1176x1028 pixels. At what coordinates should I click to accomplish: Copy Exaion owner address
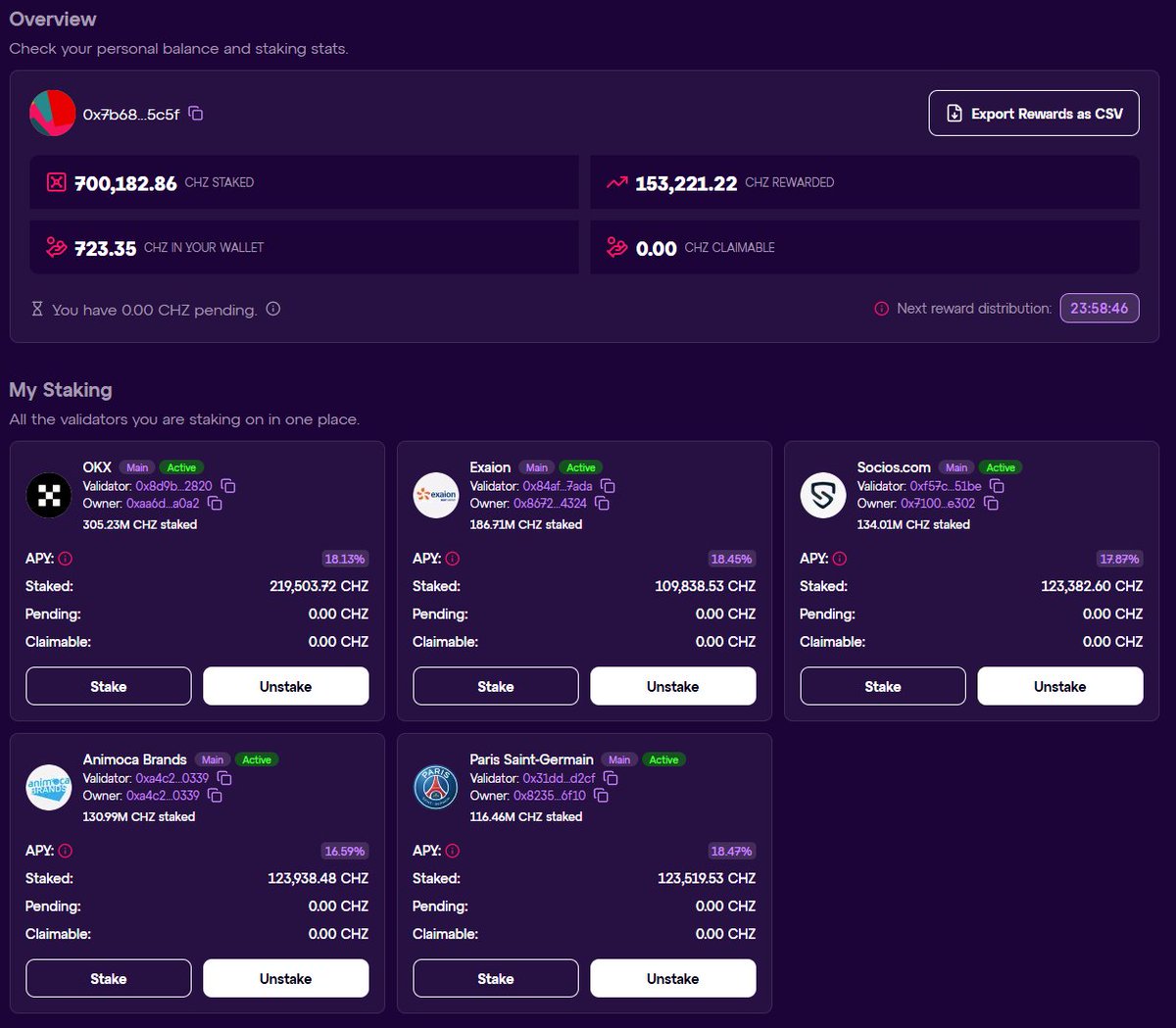click(x=603, y=503)
